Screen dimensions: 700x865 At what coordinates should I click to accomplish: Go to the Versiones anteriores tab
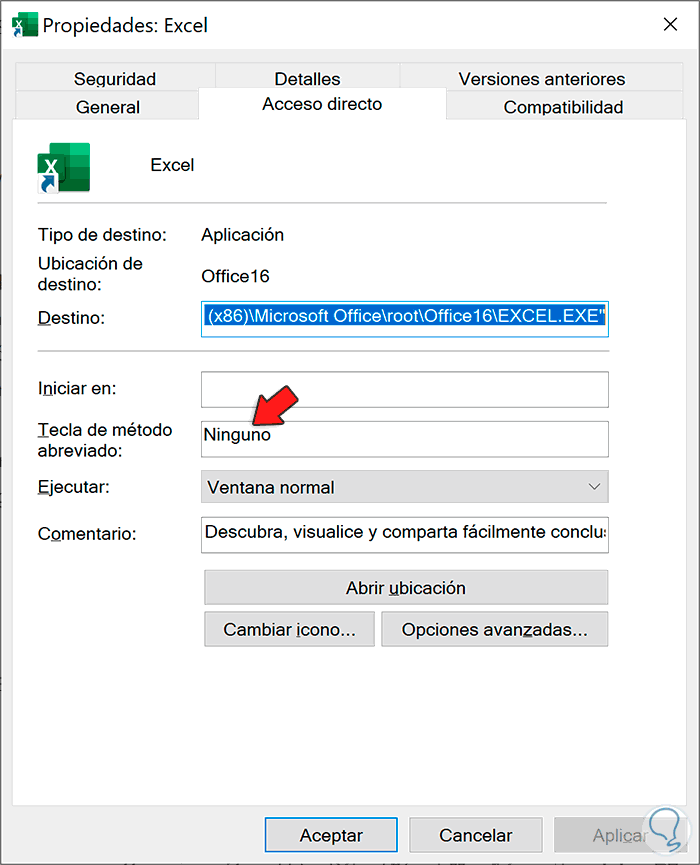pos(542,78)
